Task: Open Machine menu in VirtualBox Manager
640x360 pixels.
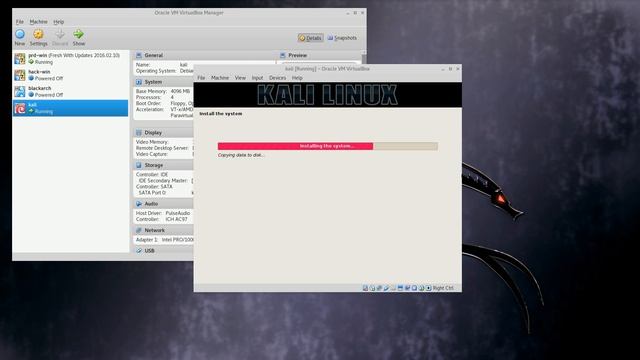Action: click(x=38, y=22)
